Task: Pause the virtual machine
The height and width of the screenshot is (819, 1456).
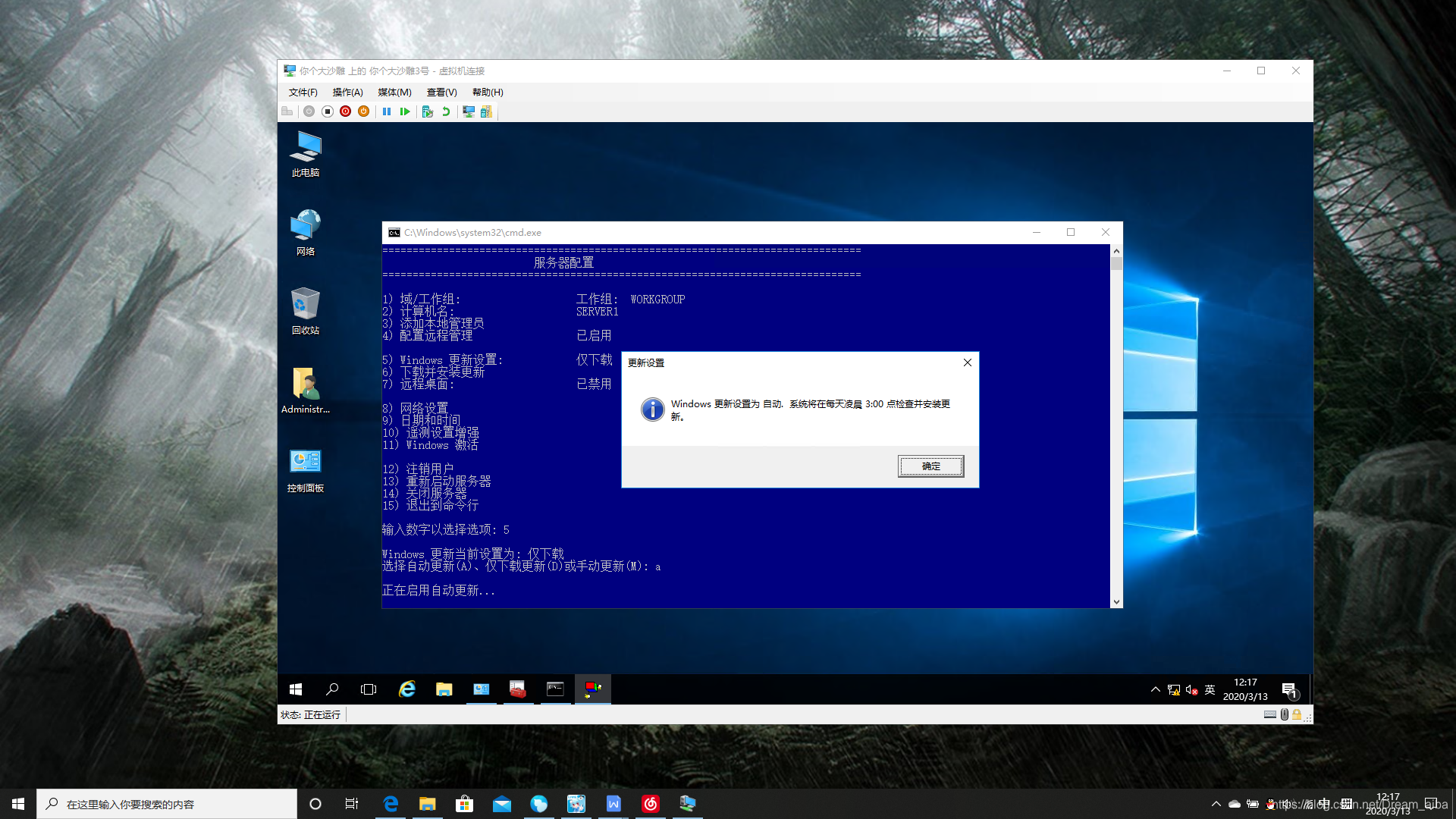Action: tap(387, 111)
